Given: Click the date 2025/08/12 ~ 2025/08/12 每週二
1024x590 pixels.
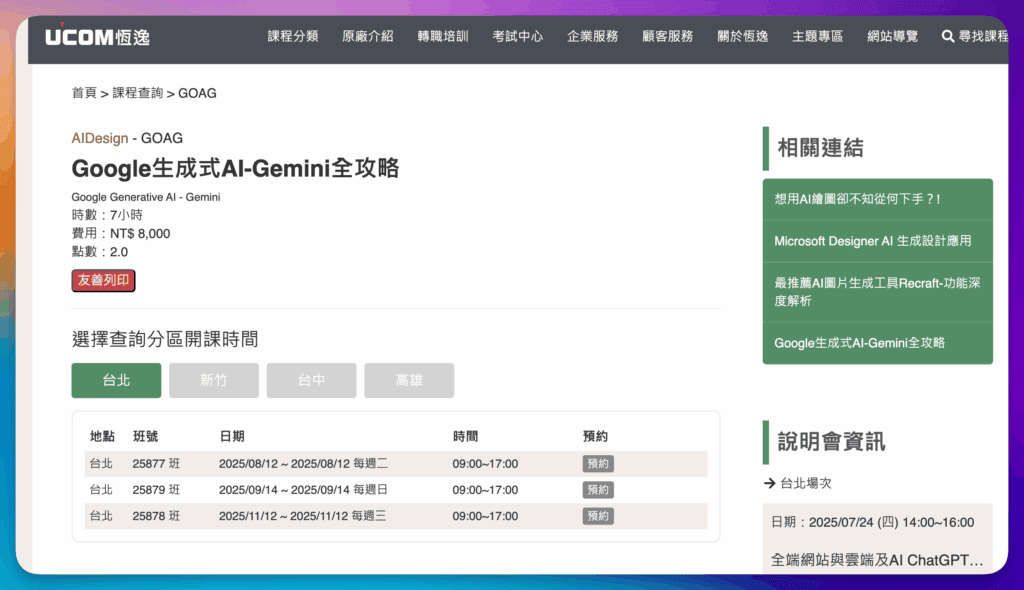Looking at the screenshot, I should click(303, 464).
